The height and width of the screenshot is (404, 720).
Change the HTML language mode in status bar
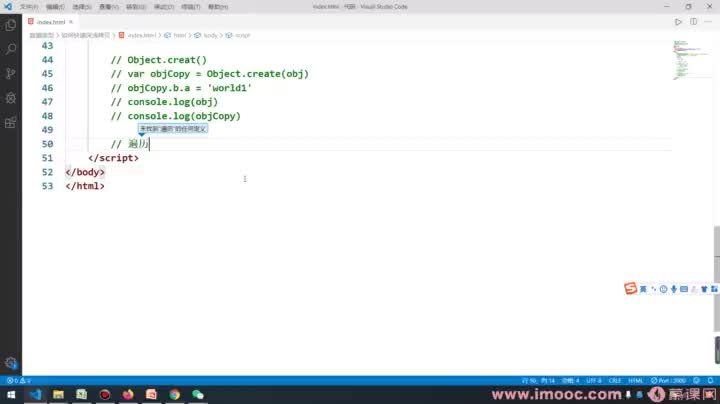636,381
